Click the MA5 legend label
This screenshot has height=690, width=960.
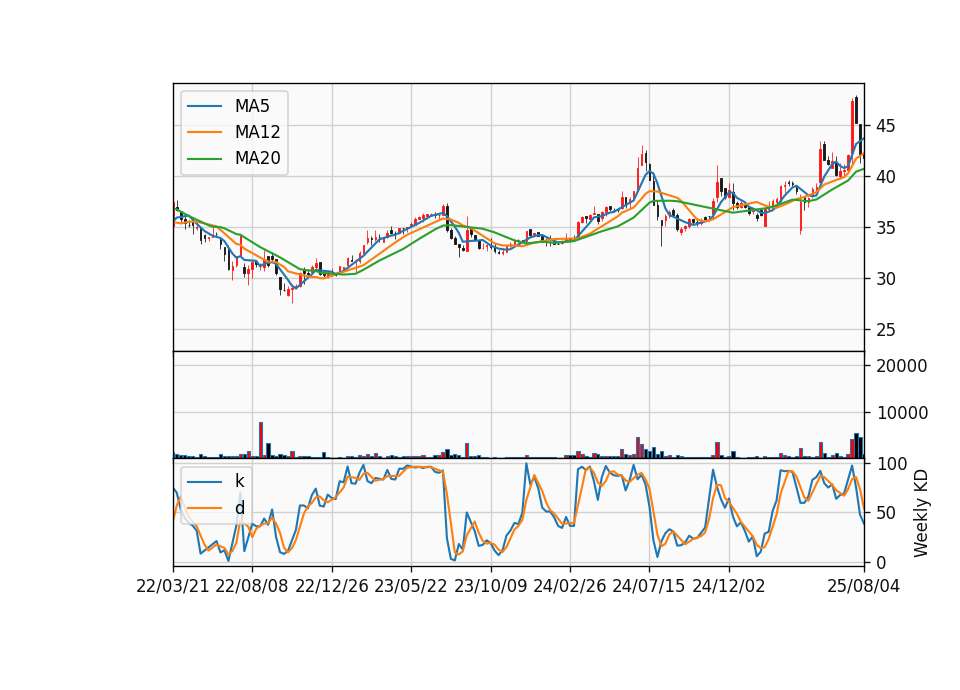point(252,106)
